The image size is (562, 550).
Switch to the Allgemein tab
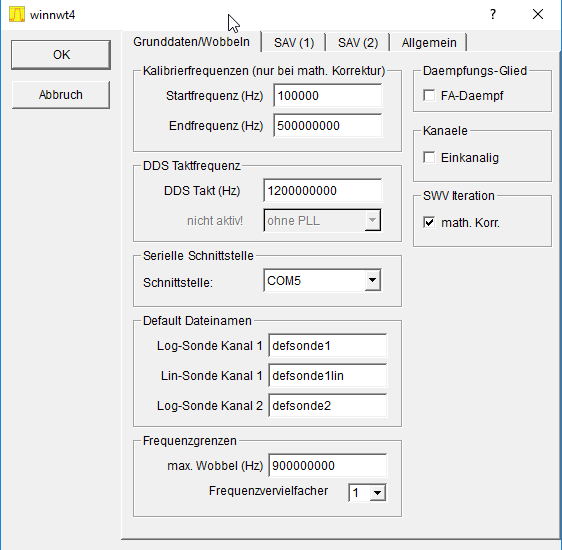pyautogui.click(x=429, y=43)
